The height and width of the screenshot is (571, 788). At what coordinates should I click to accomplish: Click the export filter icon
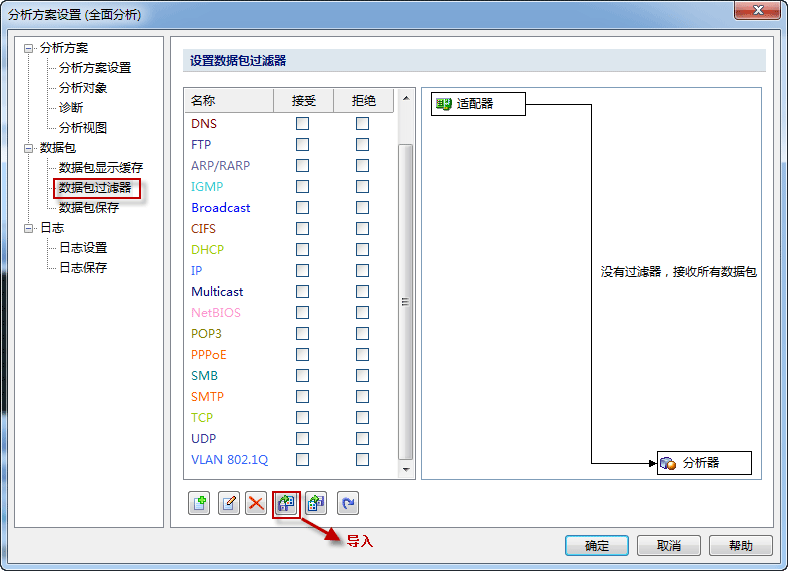(x=316, y=504)
